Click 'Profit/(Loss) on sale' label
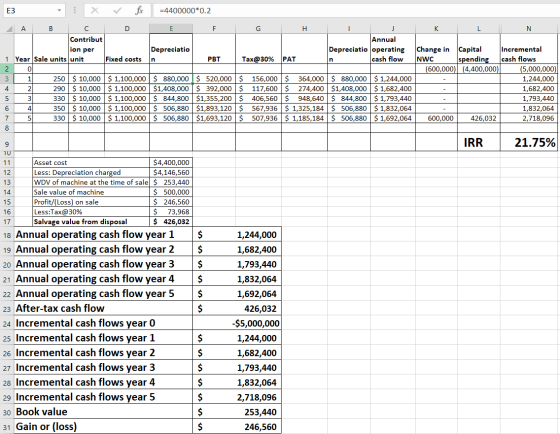The image size is (560, 434). click(91, 202)
